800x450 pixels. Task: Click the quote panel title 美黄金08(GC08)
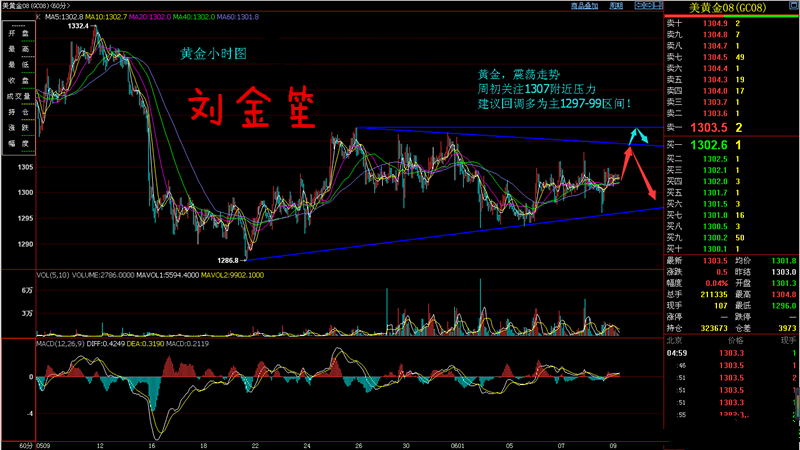coord(727,8)
